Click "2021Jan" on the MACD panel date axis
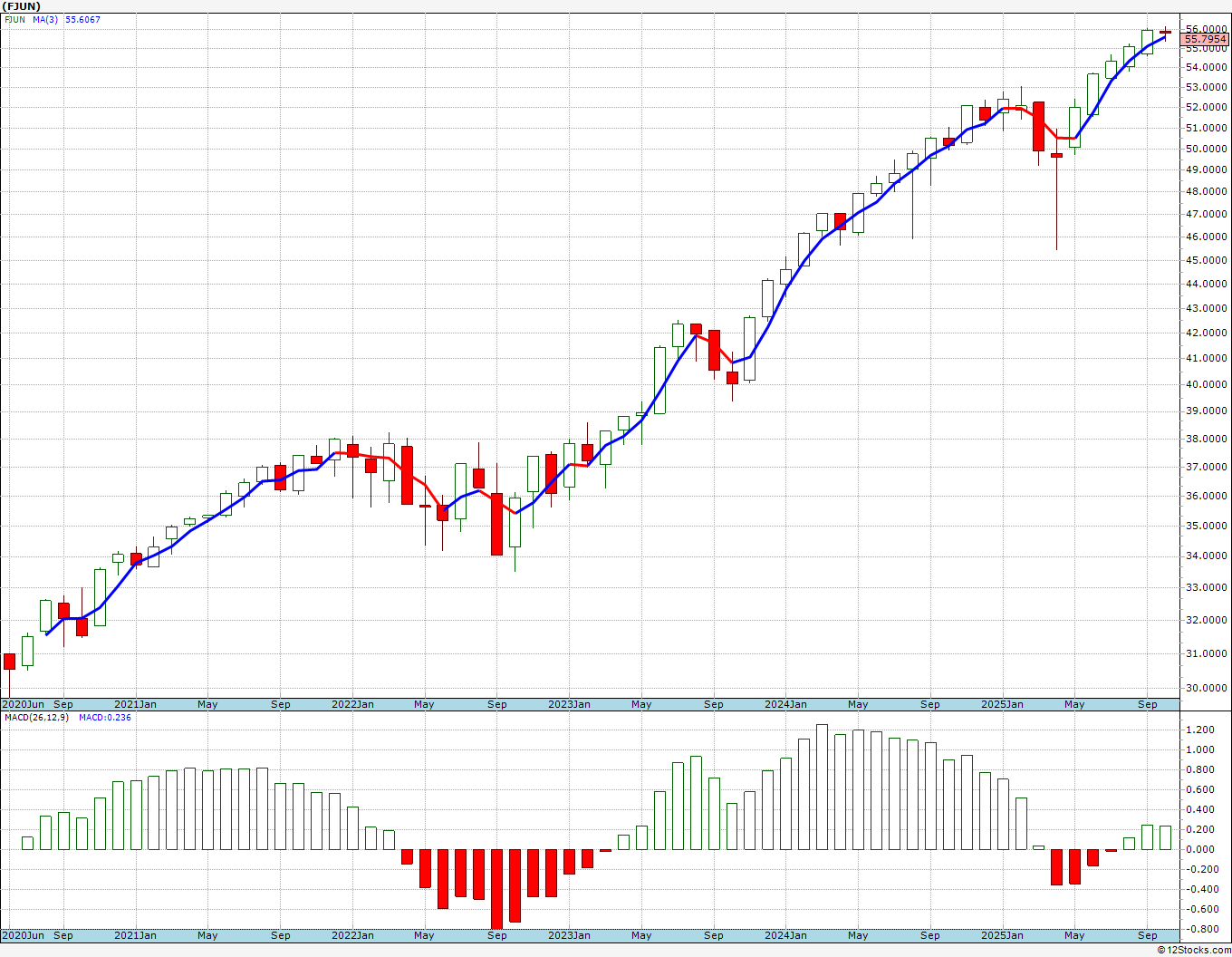Screen dimensions: 1232x957 click(136, 935)
